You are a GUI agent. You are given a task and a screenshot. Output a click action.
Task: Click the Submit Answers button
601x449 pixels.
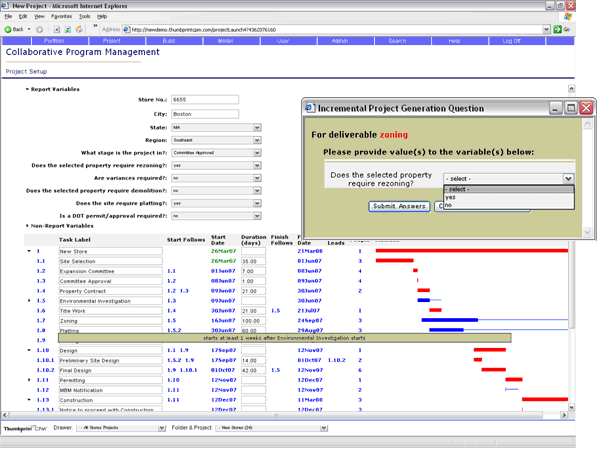pyautogui.click(x=399, y=206)
